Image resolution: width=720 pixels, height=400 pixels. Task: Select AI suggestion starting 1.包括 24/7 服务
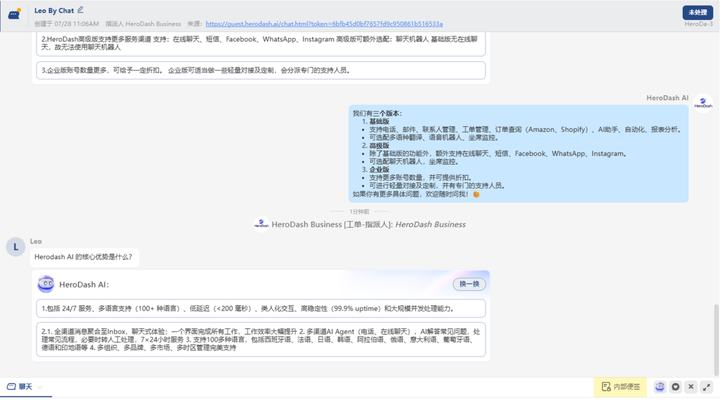point(260,309)
